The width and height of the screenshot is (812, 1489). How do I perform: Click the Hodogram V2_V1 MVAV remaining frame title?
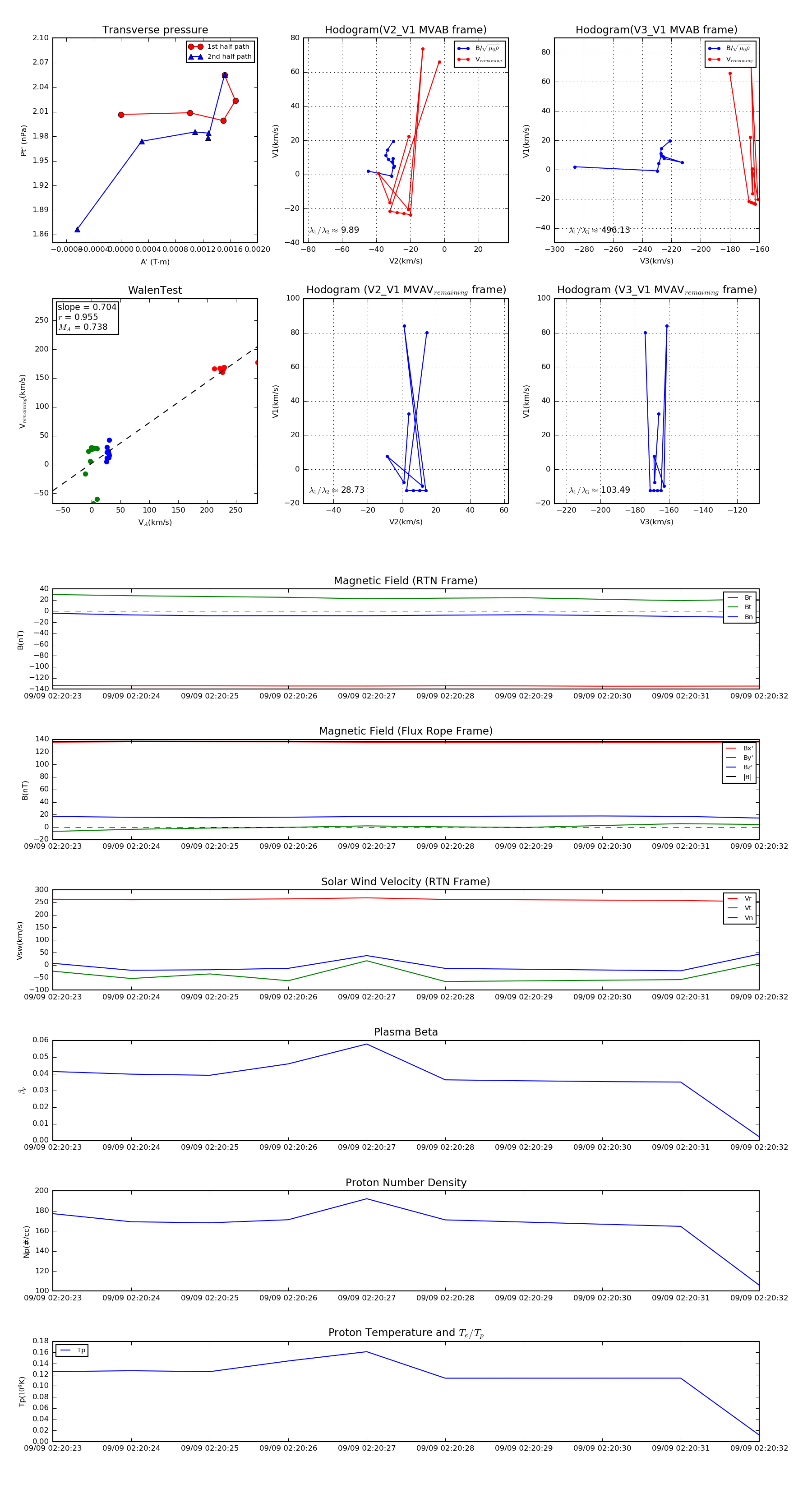click(406, 290)
